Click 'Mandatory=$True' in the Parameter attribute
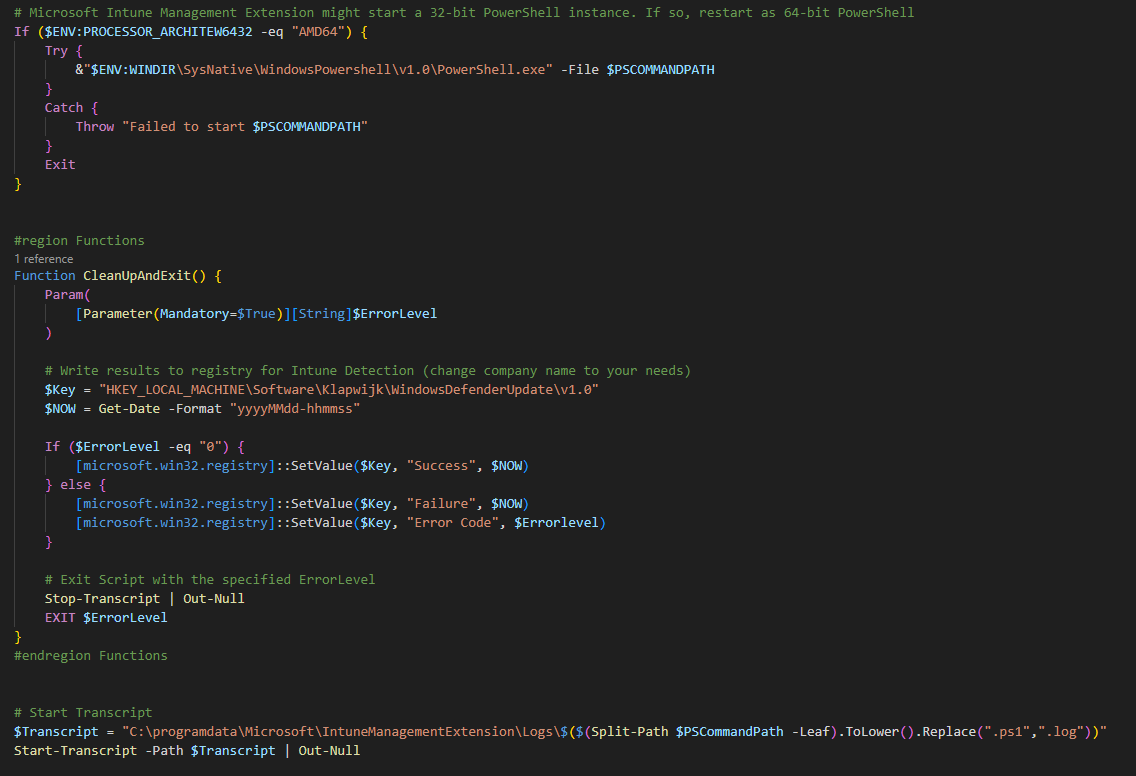 [x=217, y=314]
